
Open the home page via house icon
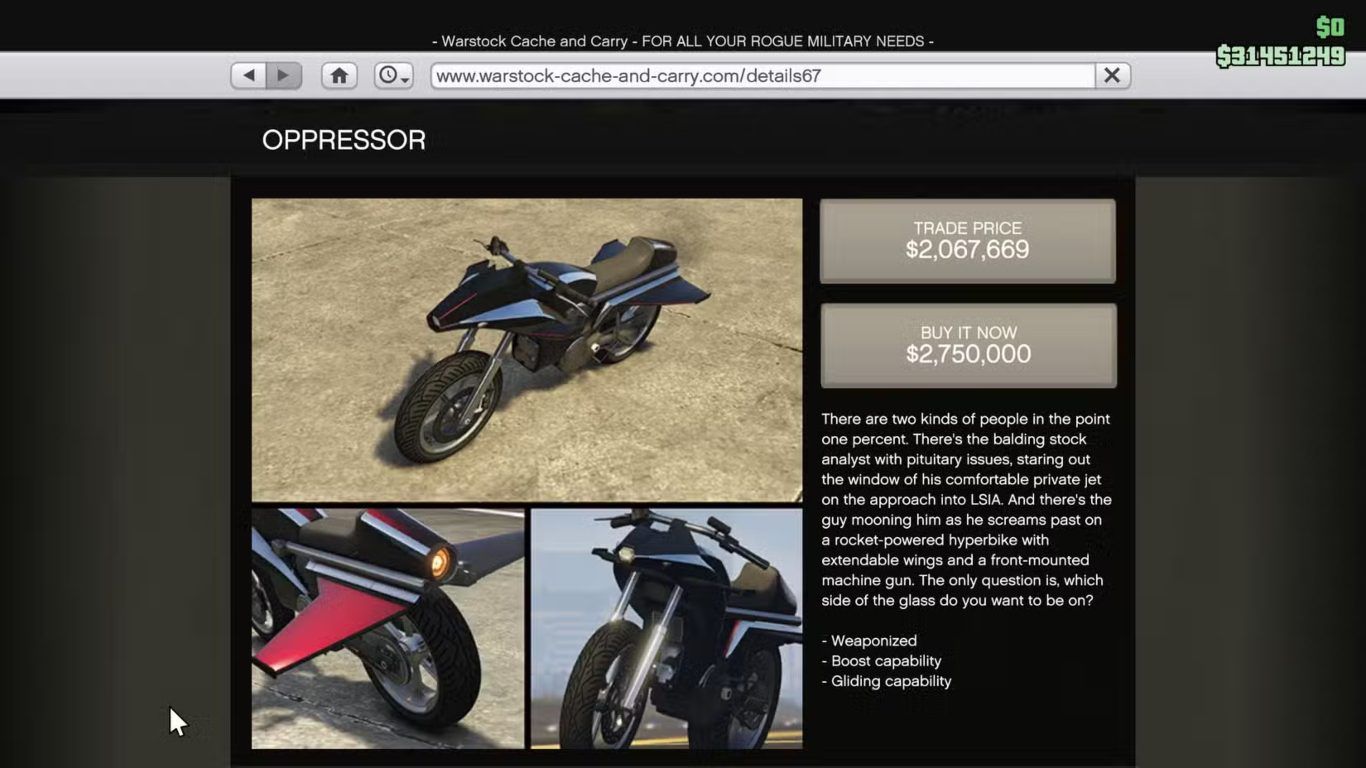pos(339,76)
